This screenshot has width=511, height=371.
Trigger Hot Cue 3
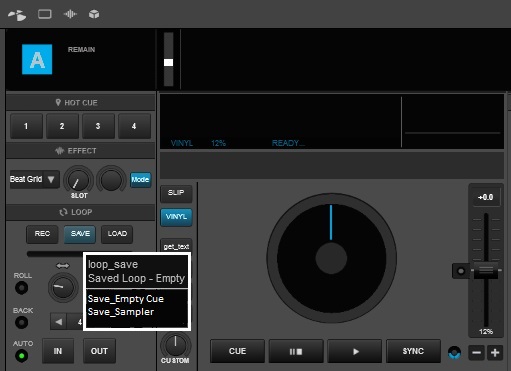coord(98,126)
